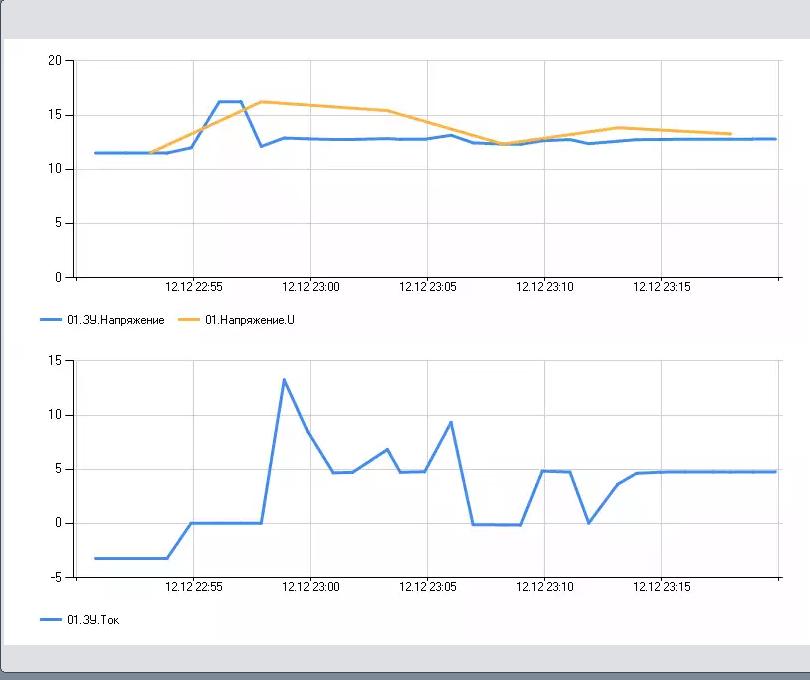Viewport: 810px width, 680px height.
Task: Click the 20 label on voltage Y-axis
Action: [x=55, y=61]
